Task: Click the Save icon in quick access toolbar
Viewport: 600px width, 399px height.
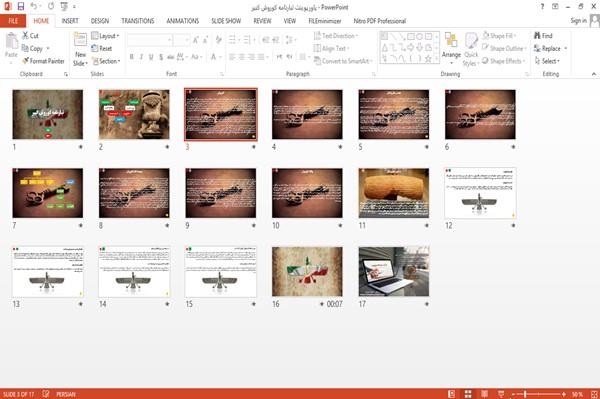Action: 21,6
